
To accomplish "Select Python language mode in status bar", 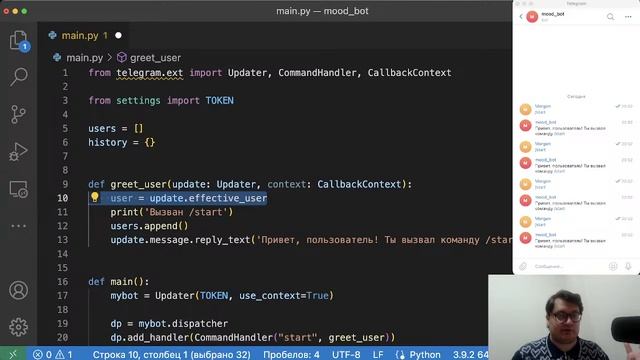I will [418, 354].
